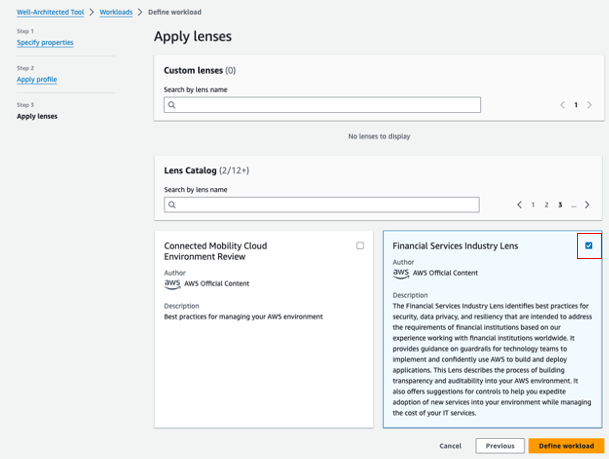Uncheck the Financial Services Industry Lens checkbox
Image resolution: width=609 pixels, height=459 pixels.
[589, 245]
